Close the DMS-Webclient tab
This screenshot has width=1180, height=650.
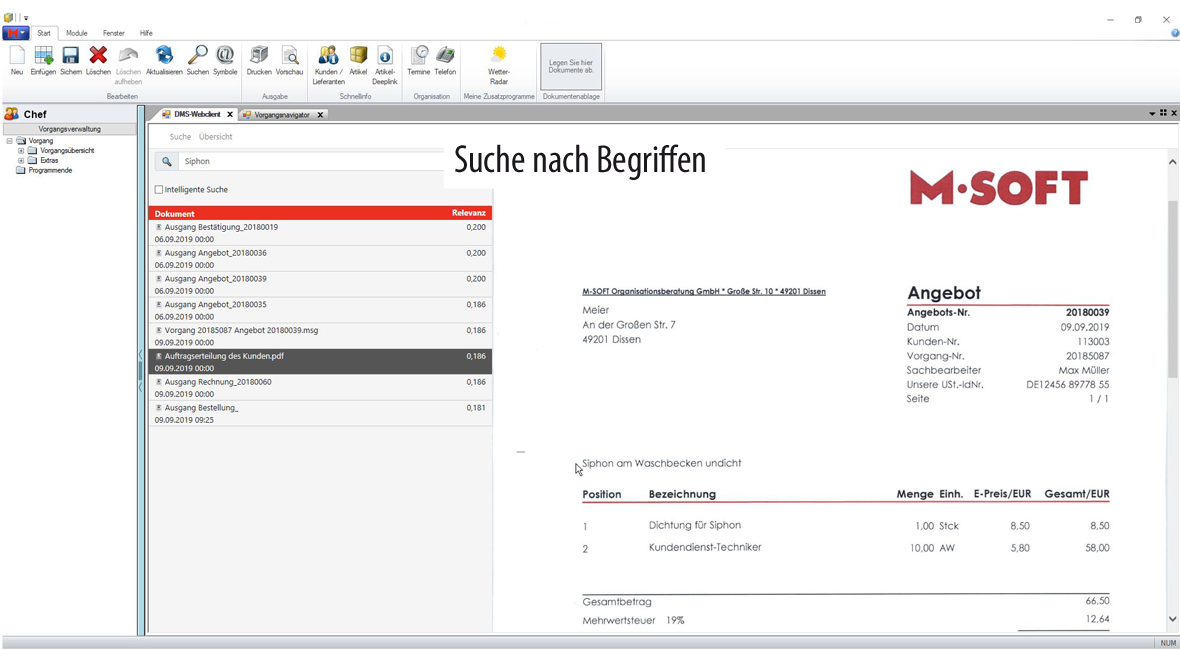[230, 115]
